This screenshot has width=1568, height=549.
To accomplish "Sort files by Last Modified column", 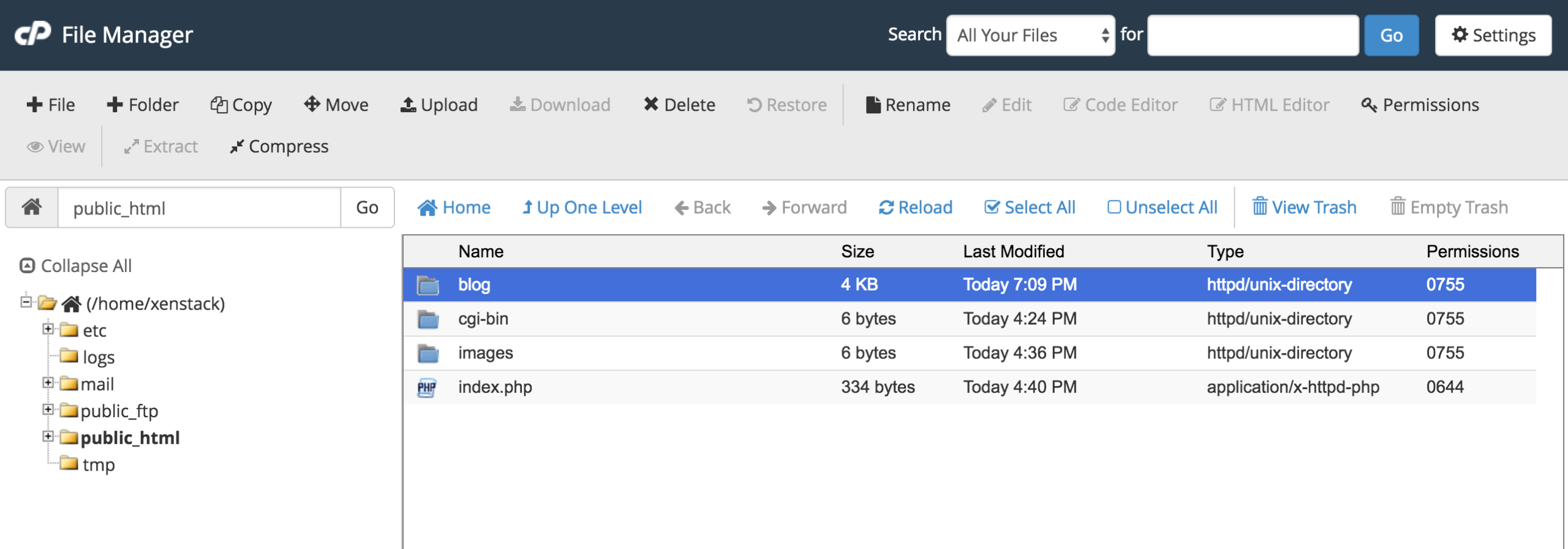I will [1013, 251].
